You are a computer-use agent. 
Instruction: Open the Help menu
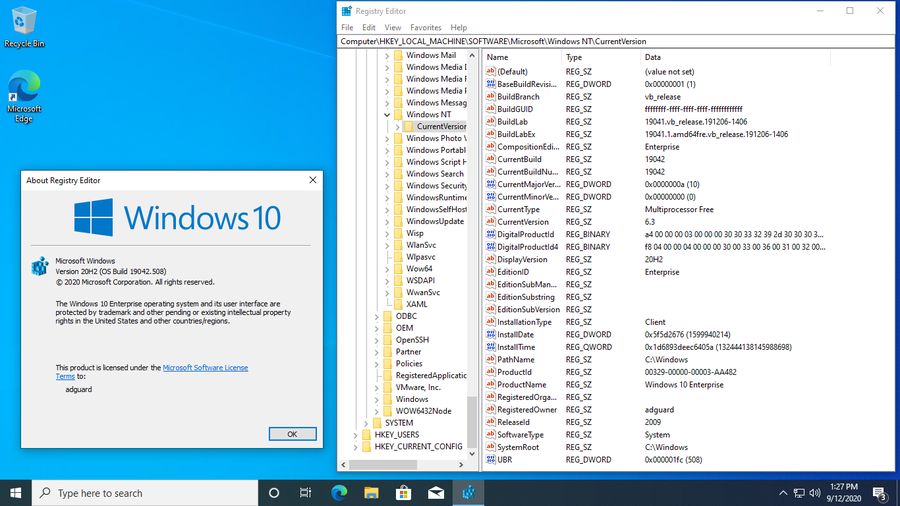[x=459, y=28]
